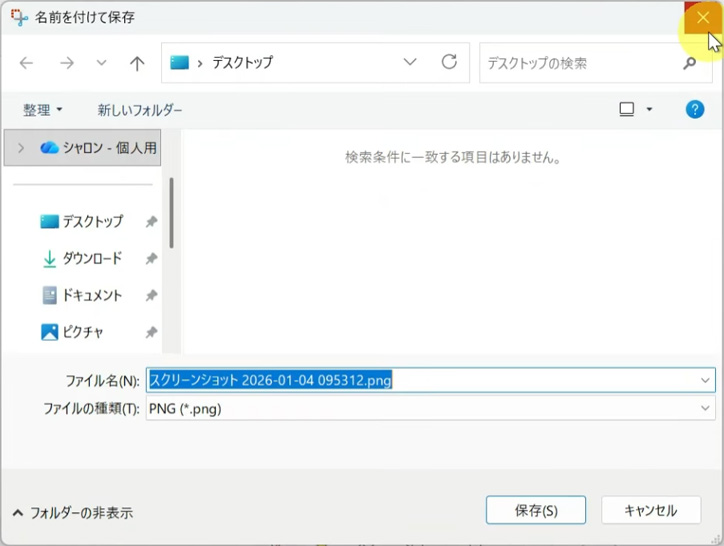
Task: Unpin Desktop using its pin icon
Action: tap(151, 221)
